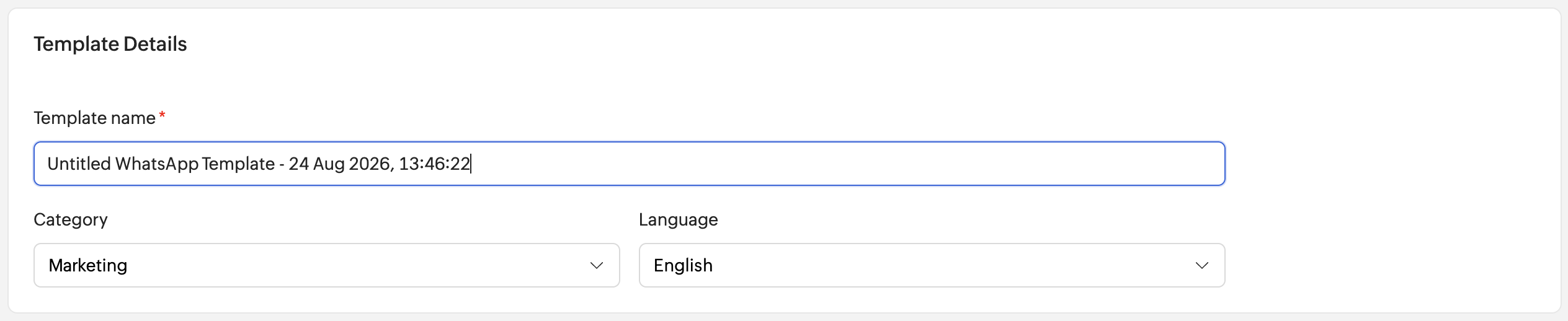Click the word 'WhatsApp' in the name field
The height and width of the screenshot is (321, 1568).
click(x=157, y=164)
